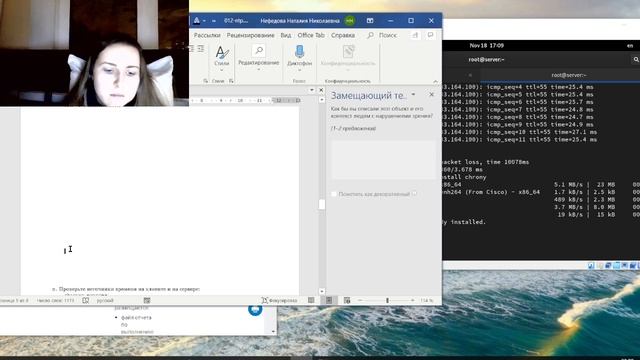
Task: Close the alt text (Замещающий текст) pane
Action: pos(431,95)
